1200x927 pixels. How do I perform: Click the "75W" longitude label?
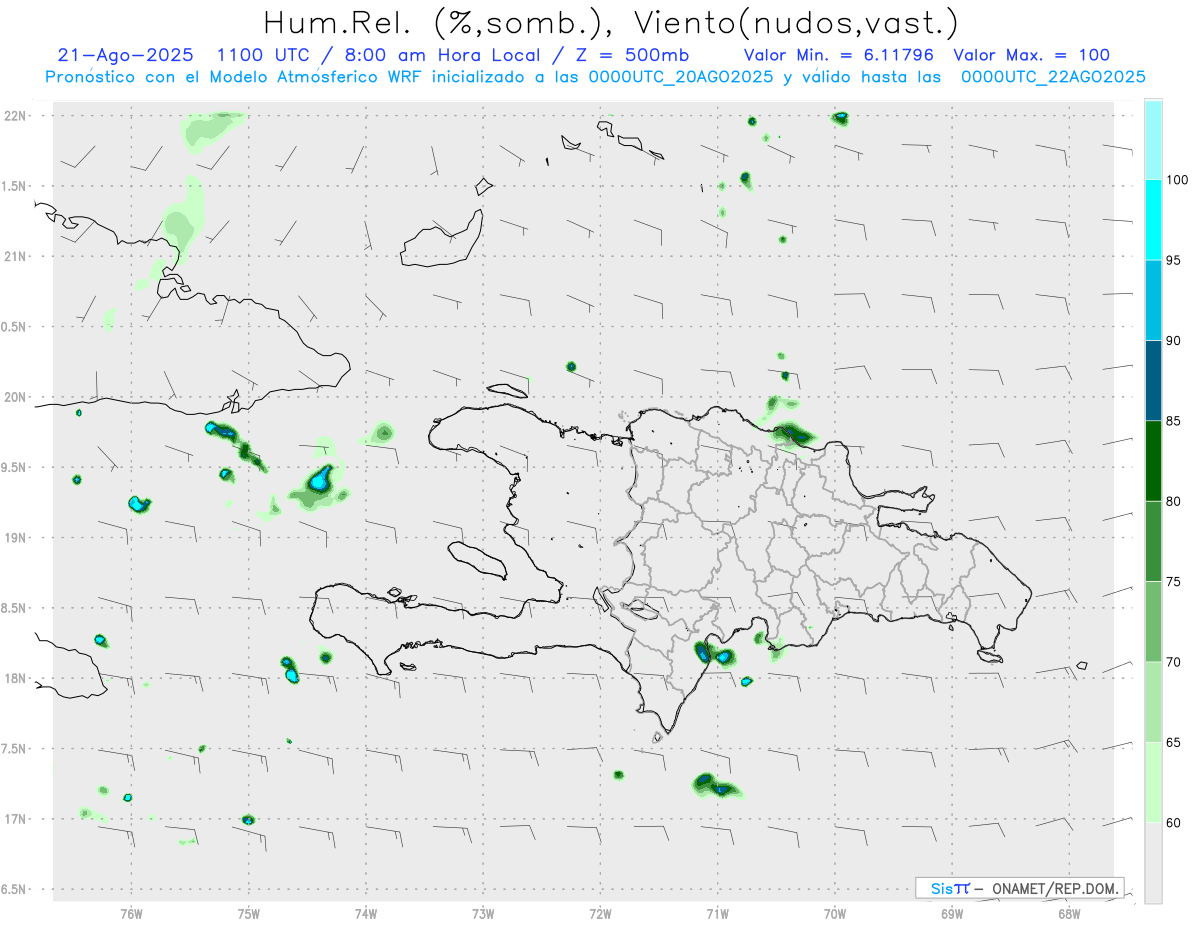coord(249,913)
